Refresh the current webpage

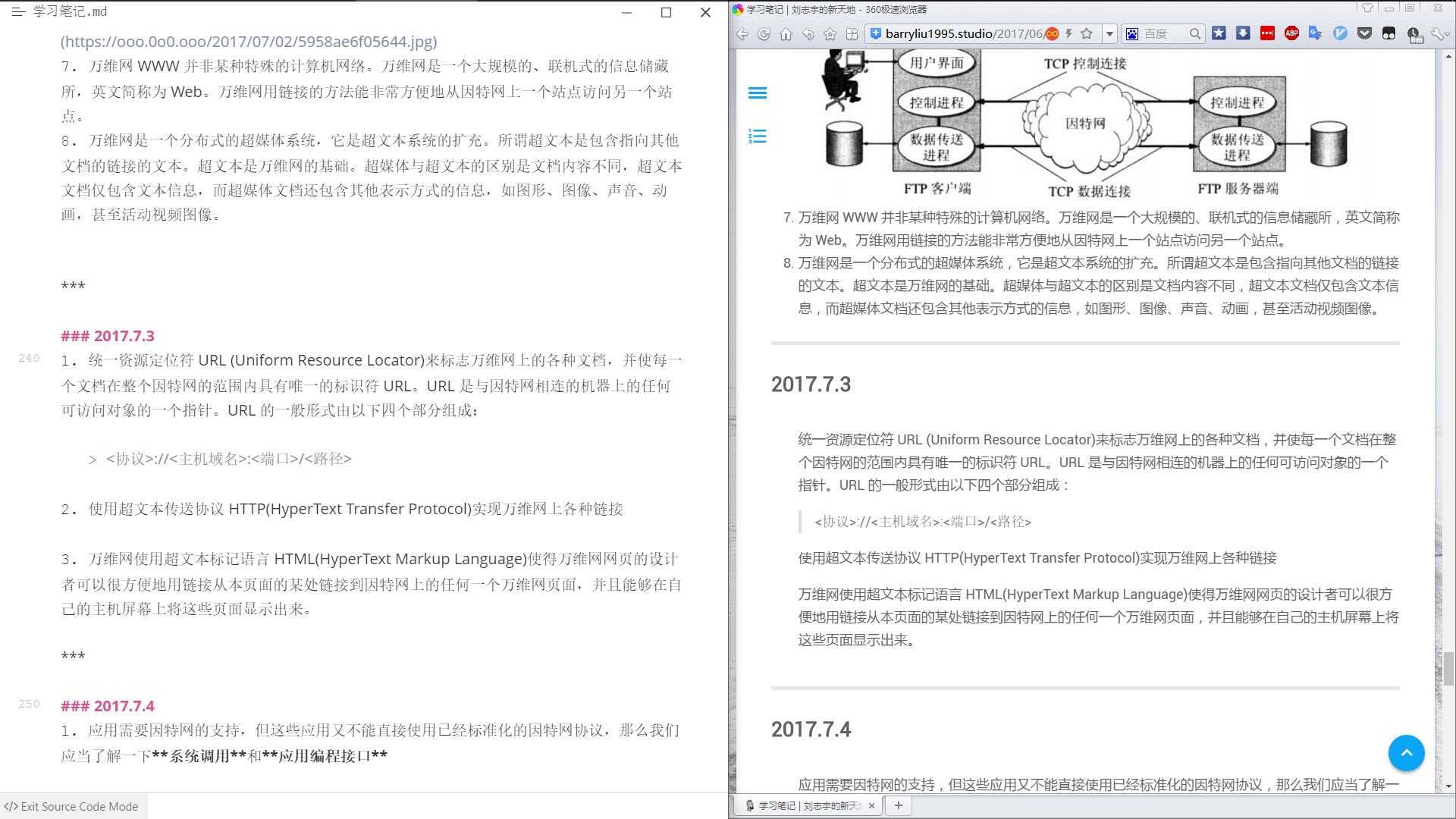click(x=764, y=34)
